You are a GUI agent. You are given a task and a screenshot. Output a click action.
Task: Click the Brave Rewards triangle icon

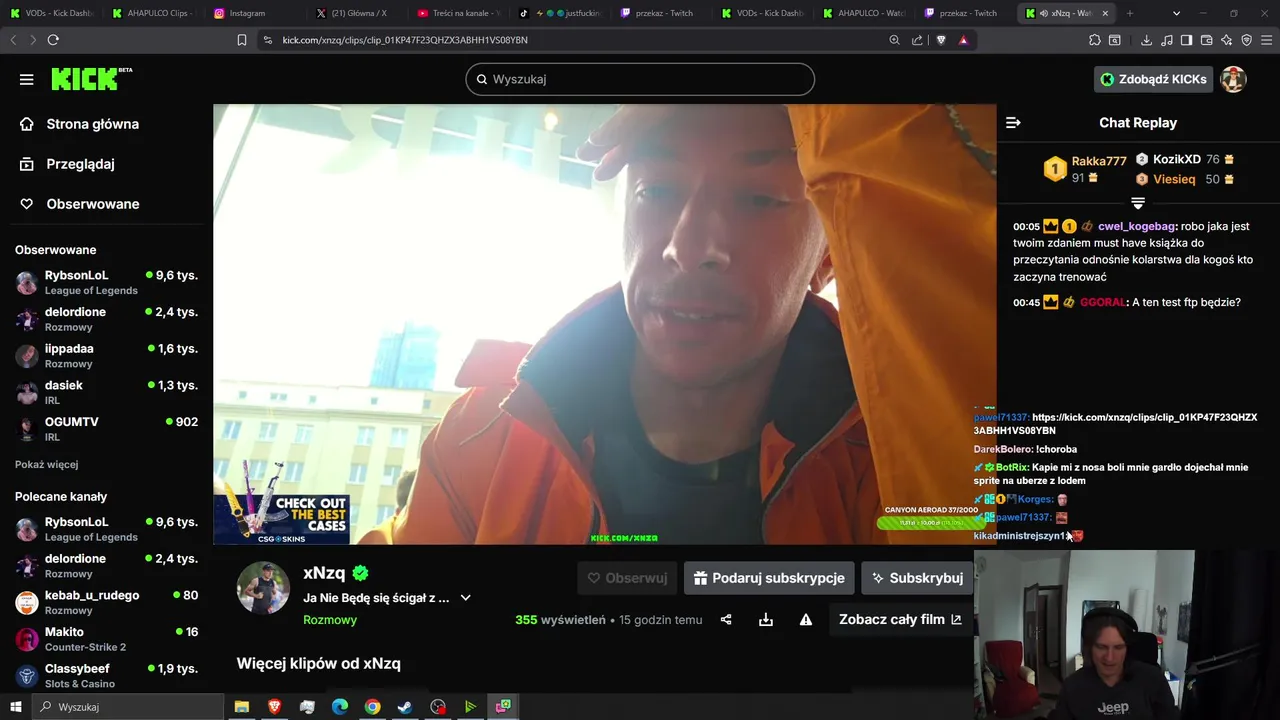coord(963,40)
